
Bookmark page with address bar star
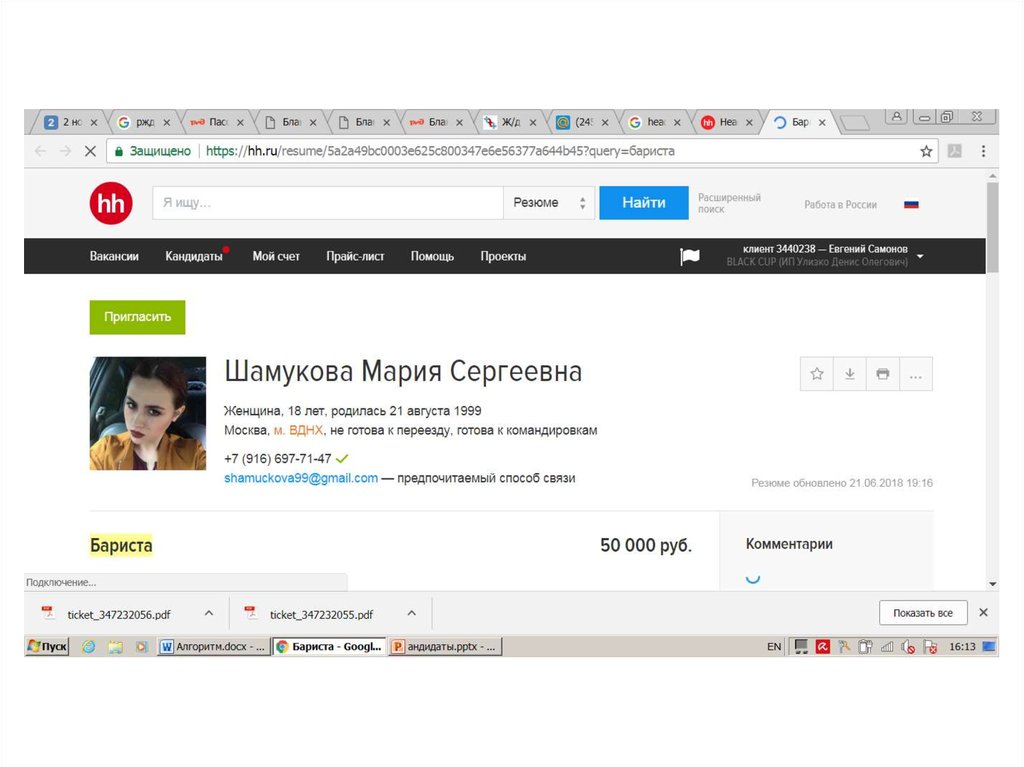click(926, 151)
